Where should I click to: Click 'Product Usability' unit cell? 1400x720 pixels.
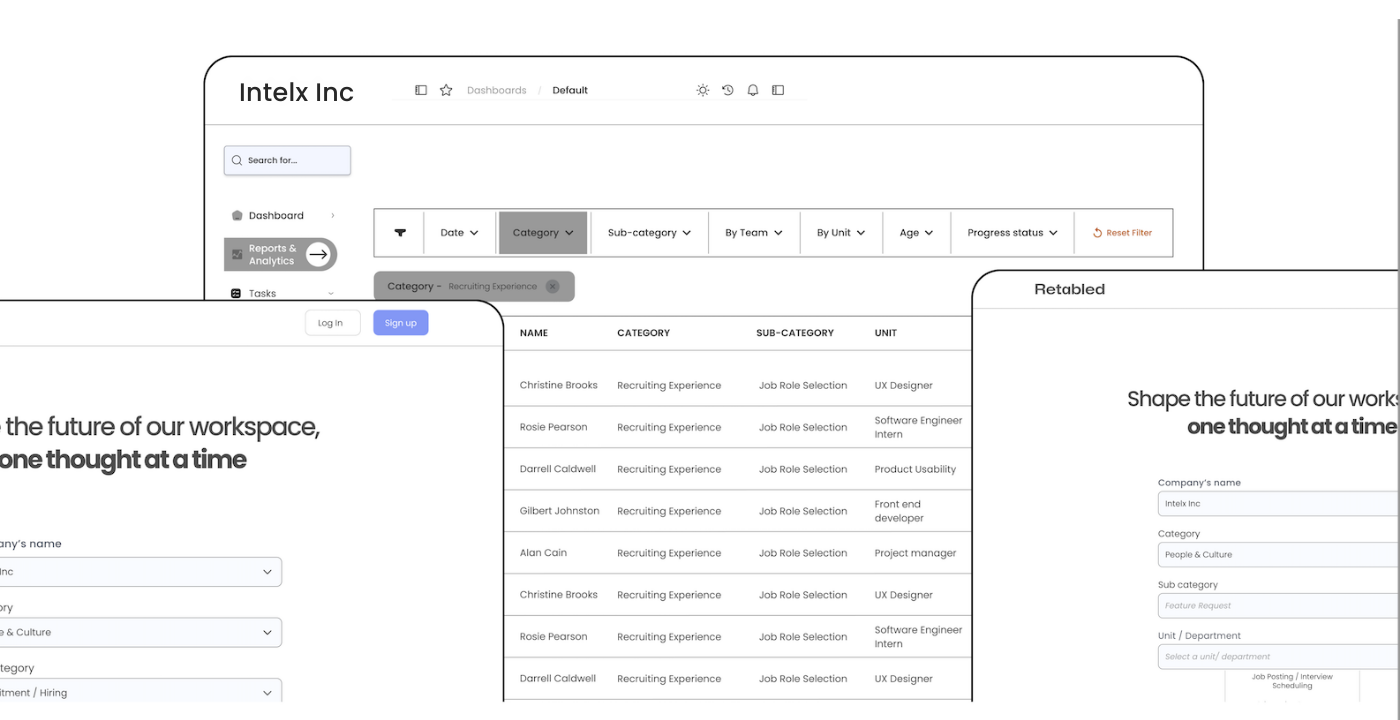click(x=915, y=469)
